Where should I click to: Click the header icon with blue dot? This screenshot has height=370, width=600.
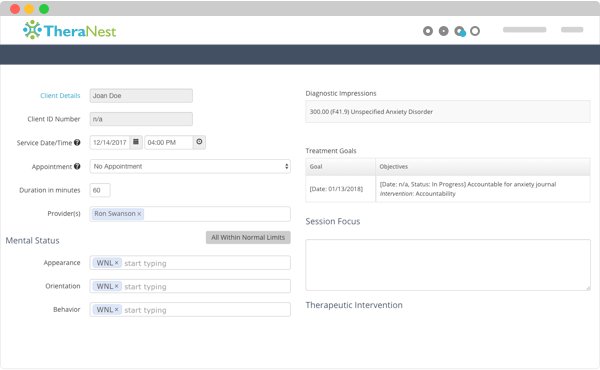click(x=460, y=31)
